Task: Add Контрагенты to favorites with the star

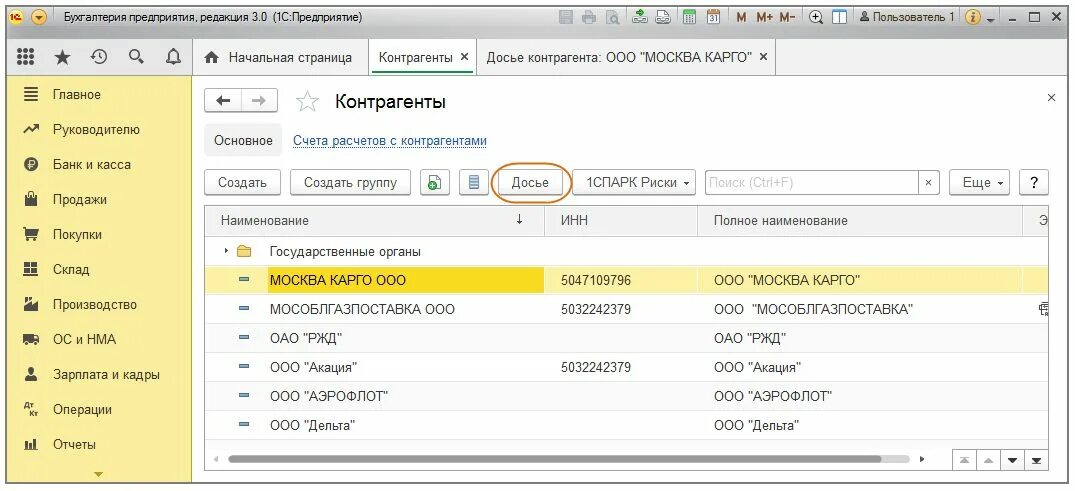Action: coord(307,102)
